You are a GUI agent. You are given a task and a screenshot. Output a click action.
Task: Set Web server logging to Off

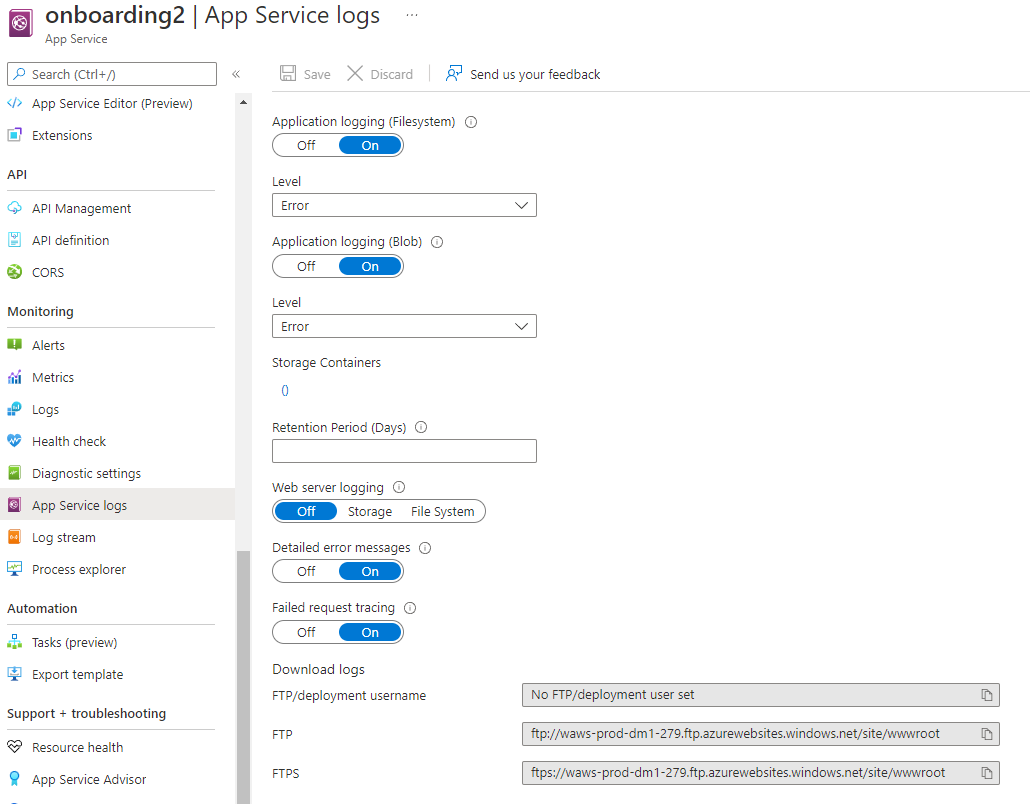pos(306,511)
